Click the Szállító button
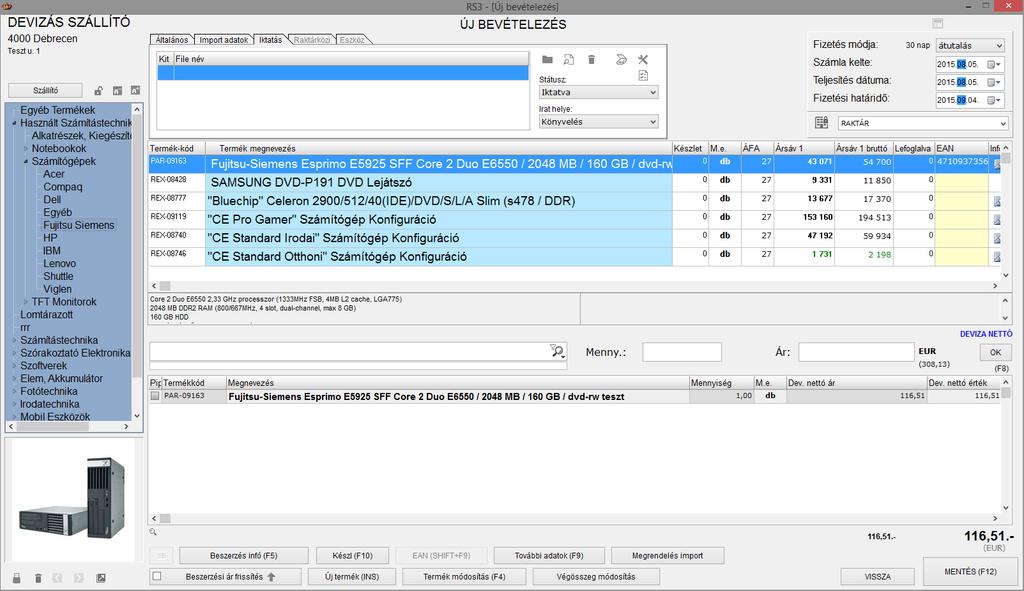 [46, 90]
